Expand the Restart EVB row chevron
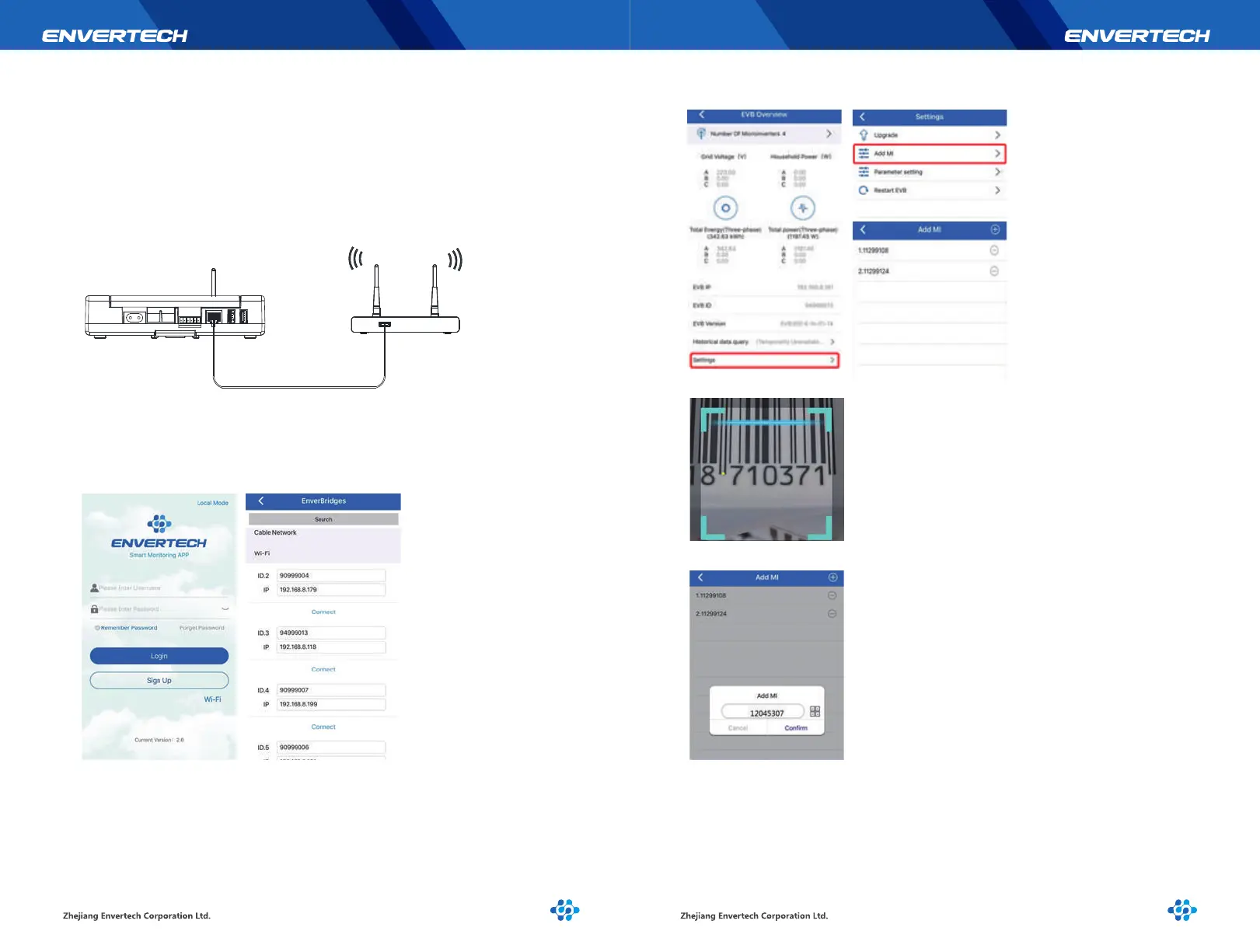 (x=997, y=190)
